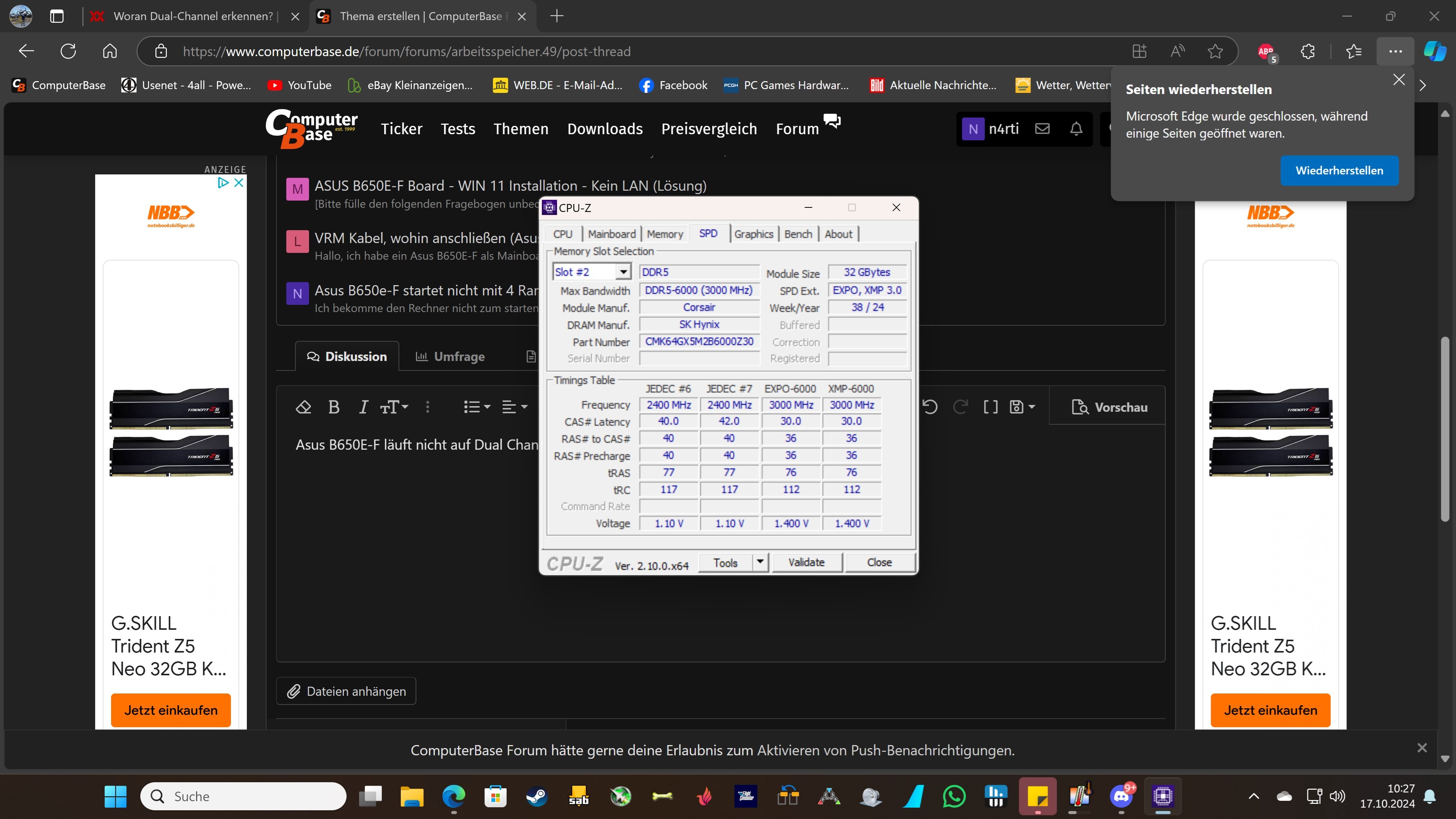Screen dimensions: 1456x819
Task: Switch to the Umfrage tab
Action: [450, 357]
